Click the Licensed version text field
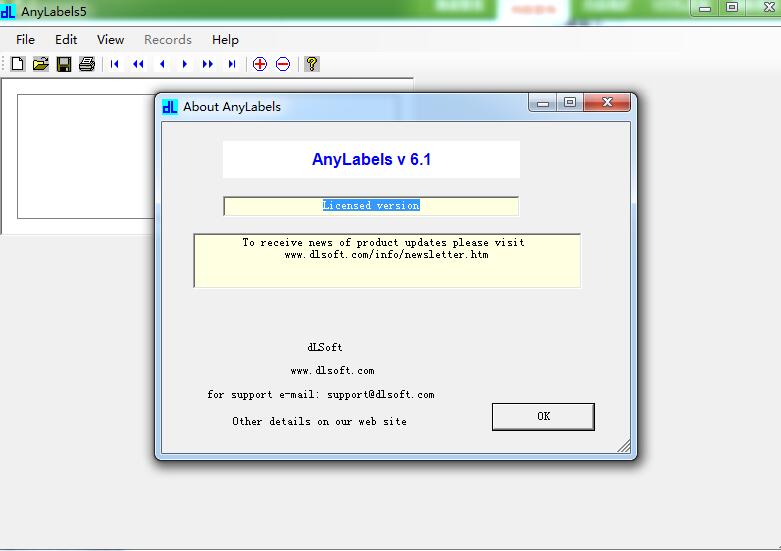 371,206
